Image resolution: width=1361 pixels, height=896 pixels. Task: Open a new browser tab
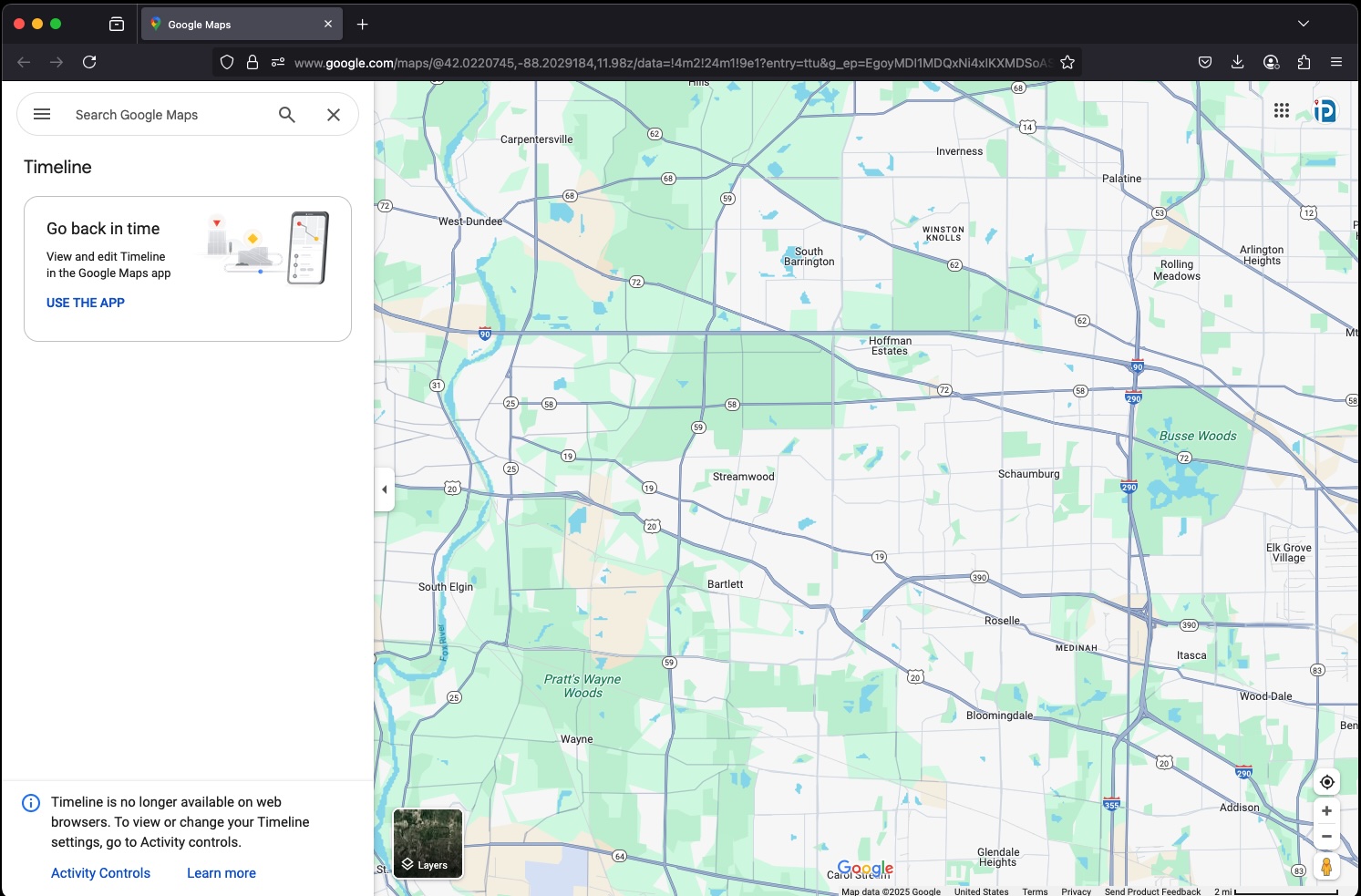coord(363,25)
